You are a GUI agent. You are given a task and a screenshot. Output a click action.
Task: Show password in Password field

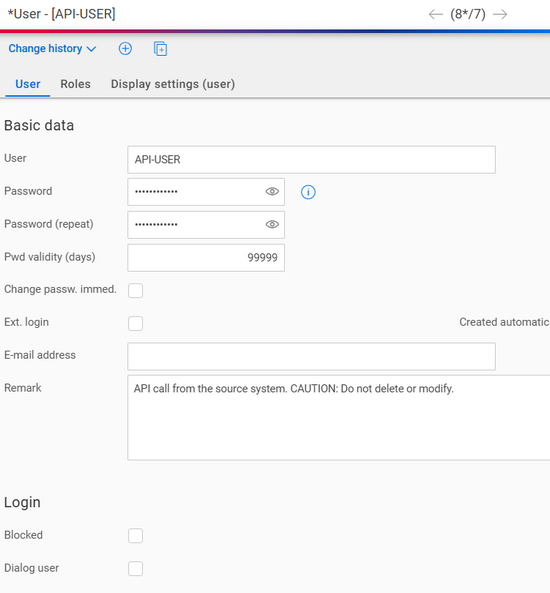pyautogui.click(x=272, y=192)
